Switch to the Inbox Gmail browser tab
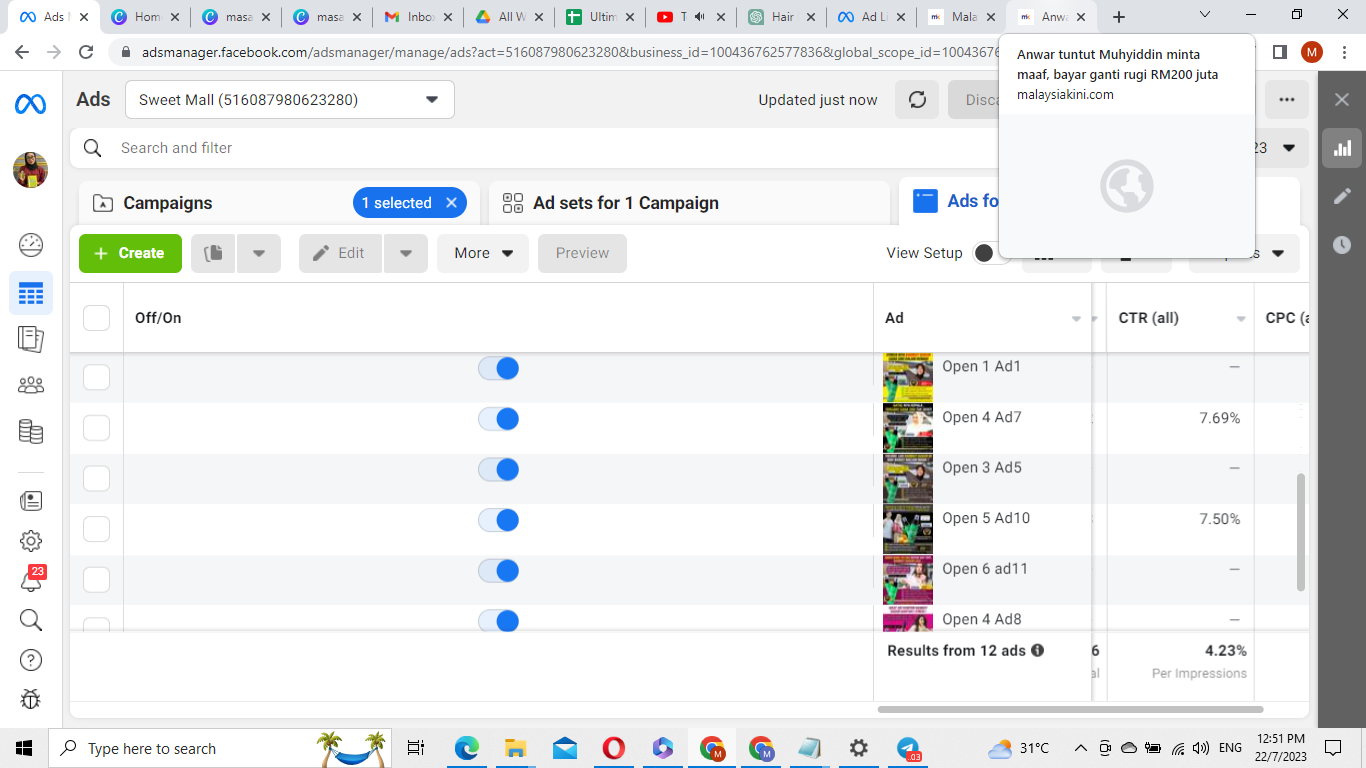The width and height of the screenshot is (1366, 768). [x=418, y=17]
